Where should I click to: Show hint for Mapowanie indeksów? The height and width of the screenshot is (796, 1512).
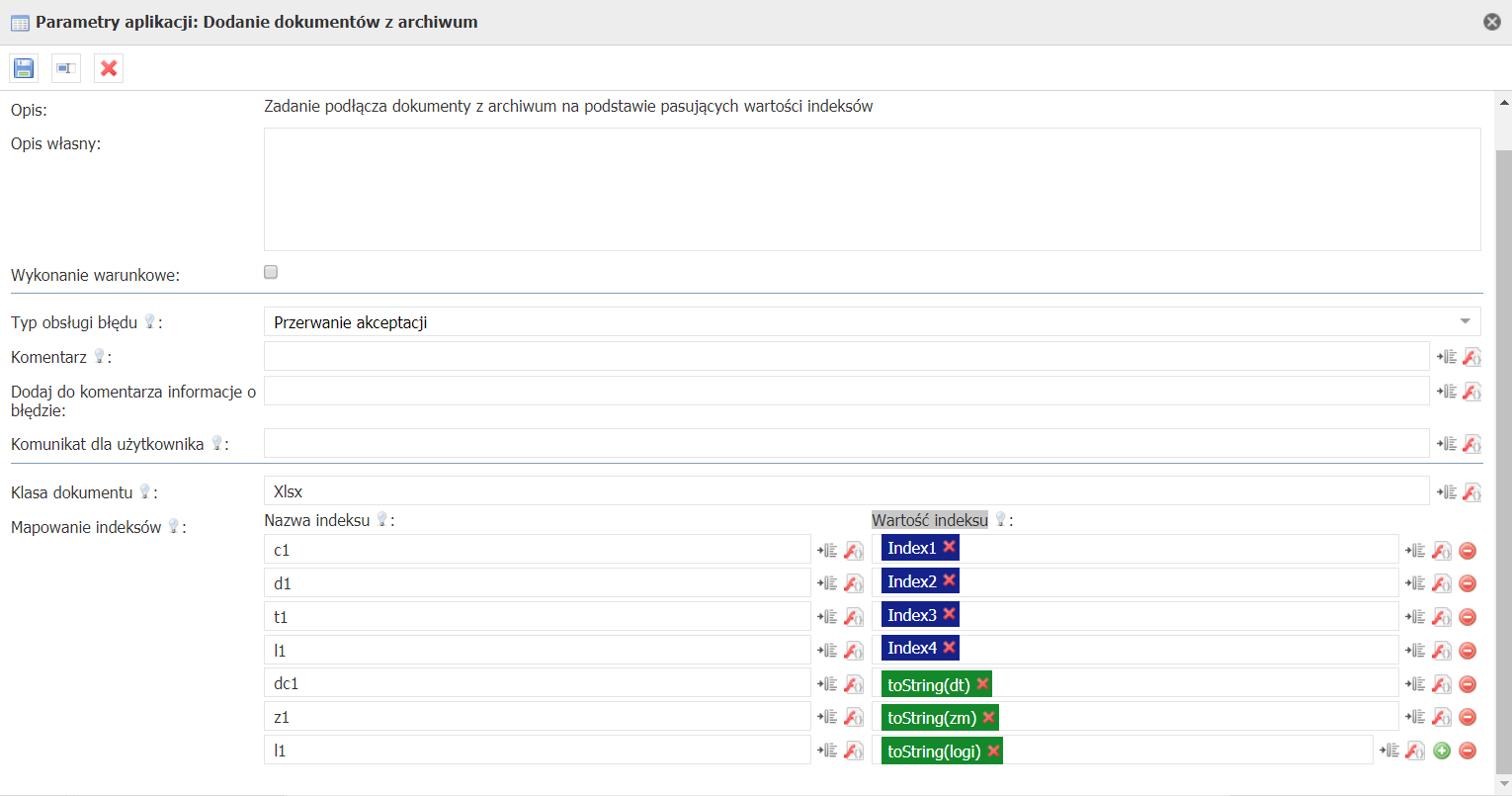click(x=174, y=527)
